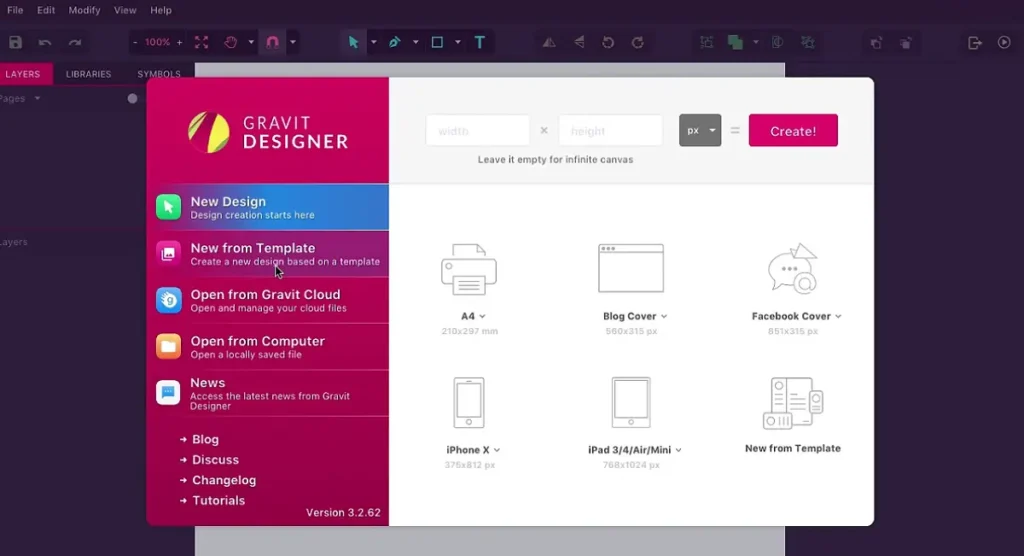Click the Save icon in toolbar
1024x556 pixels.
(x=16, y=42)
